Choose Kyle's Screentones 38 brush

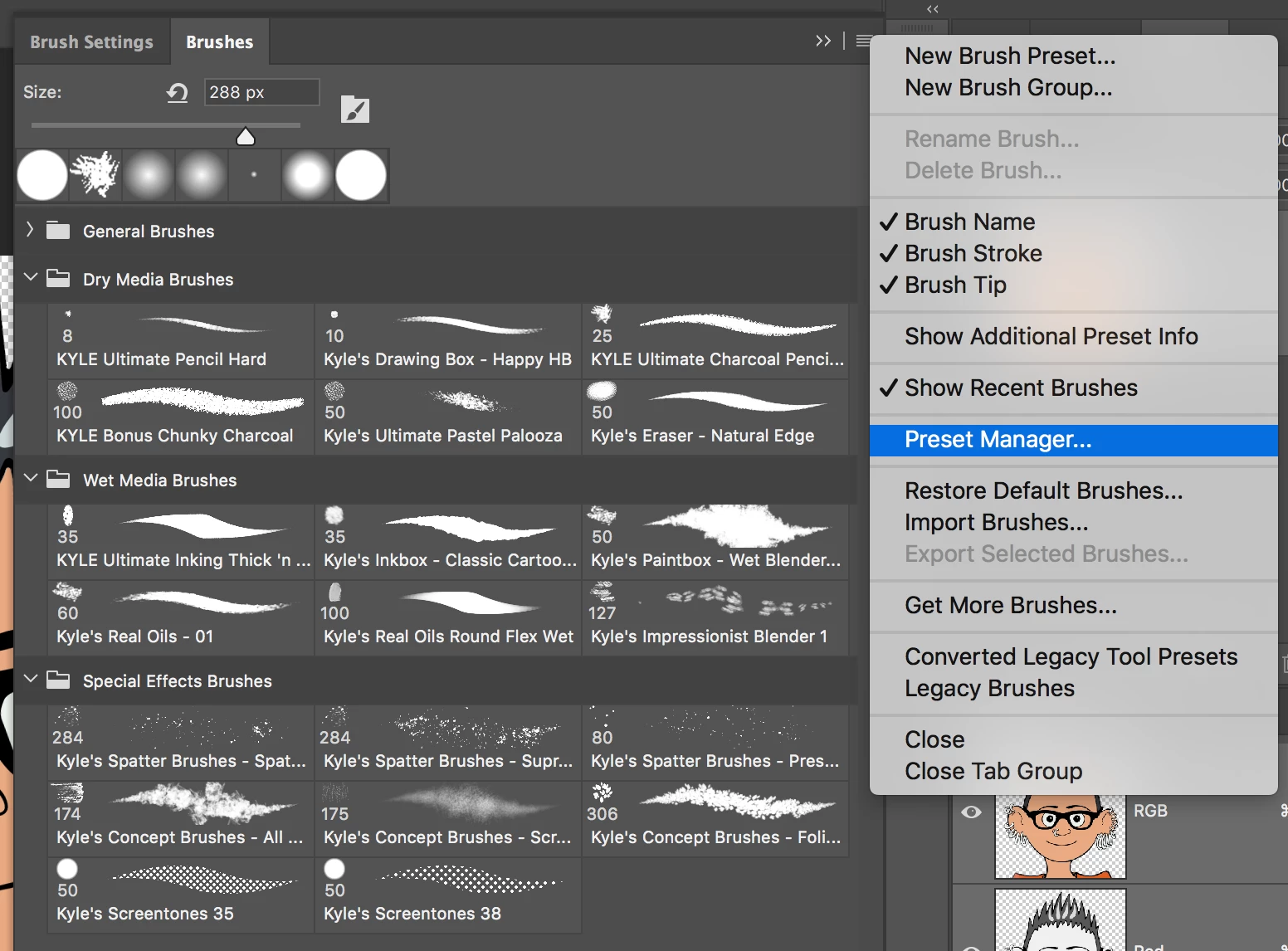(x=448, y=895)
